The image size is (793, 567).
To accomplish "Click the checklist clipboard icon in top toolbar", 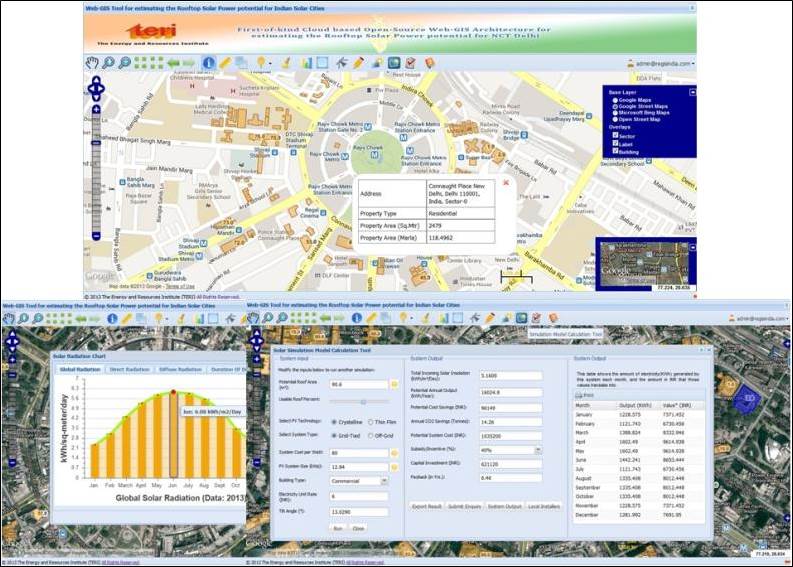I will (x=411, y=63).
